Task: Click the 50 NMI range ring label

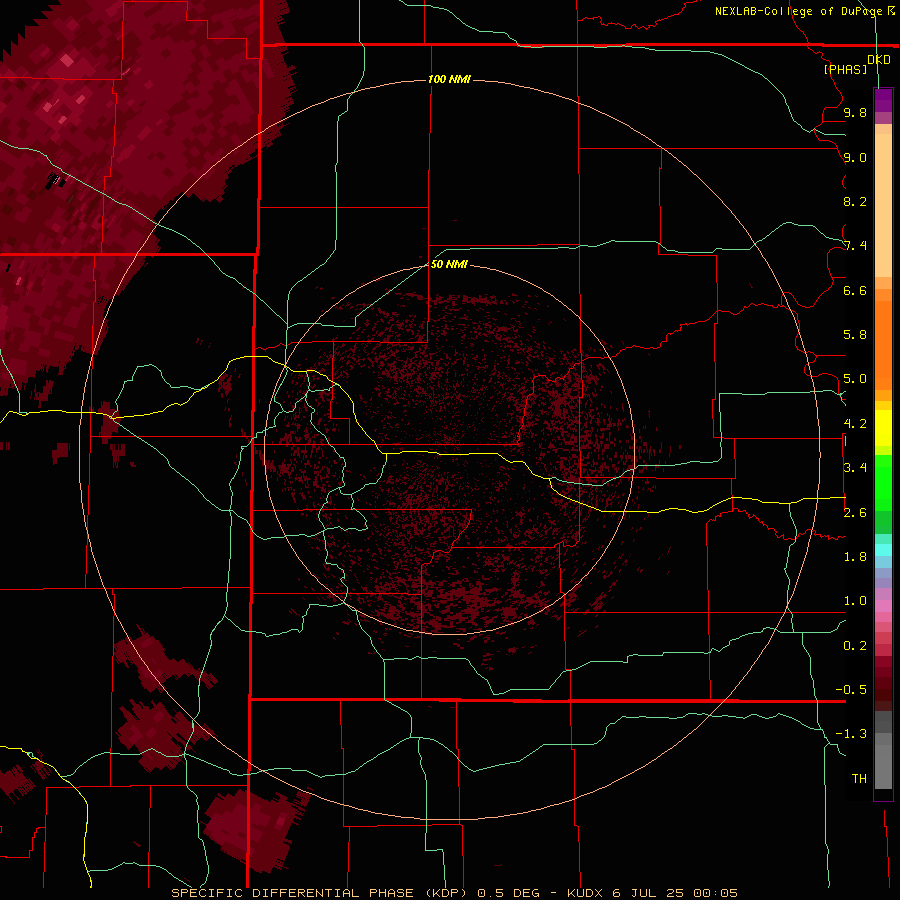Action: pos(449,264)
